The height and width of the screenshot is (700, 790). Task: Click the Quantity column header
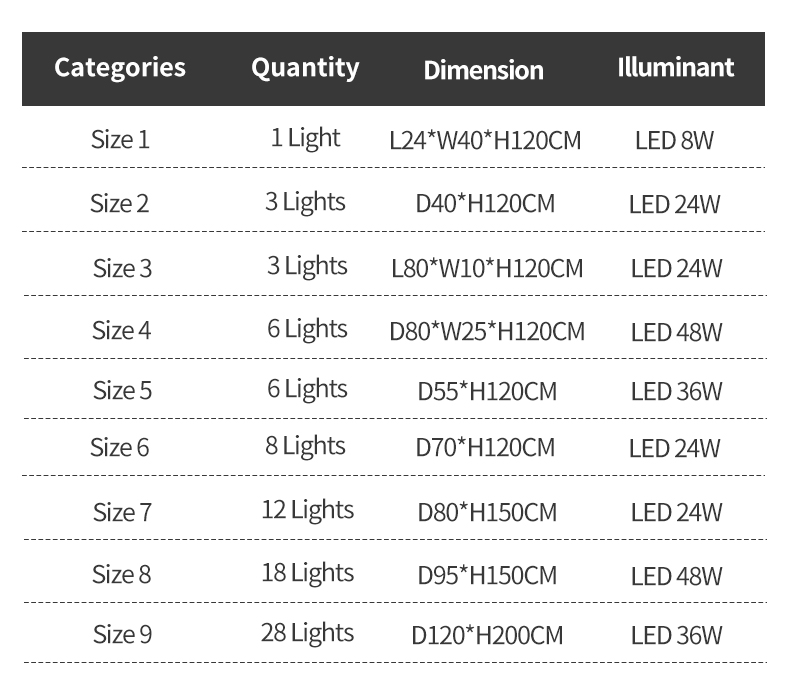point(305,69)
